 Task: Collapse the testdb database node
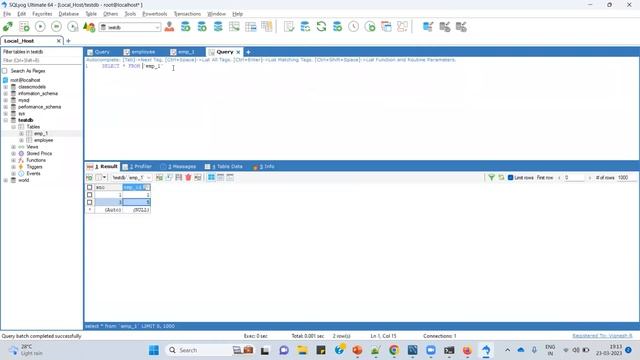tap(6, 120)
